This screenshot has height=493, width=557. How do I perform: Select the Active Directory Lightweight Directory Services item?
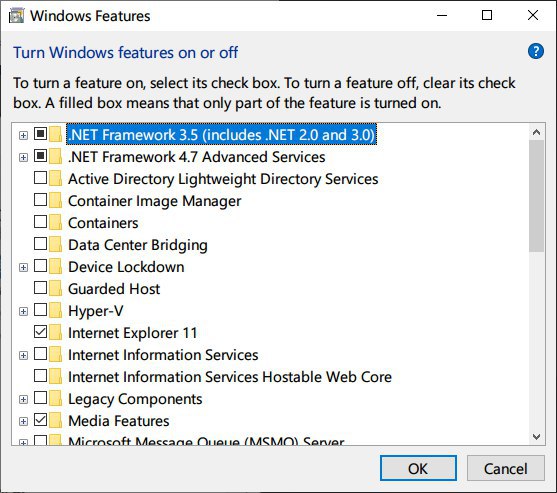click(223, 179)
